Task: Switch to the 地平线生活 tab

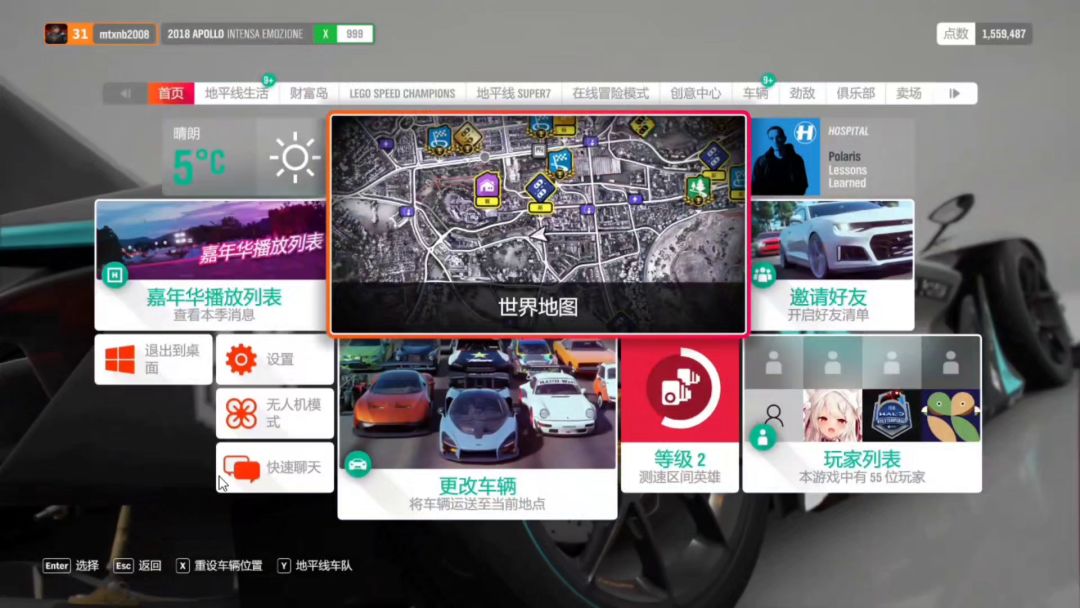Action: (236, 93)
